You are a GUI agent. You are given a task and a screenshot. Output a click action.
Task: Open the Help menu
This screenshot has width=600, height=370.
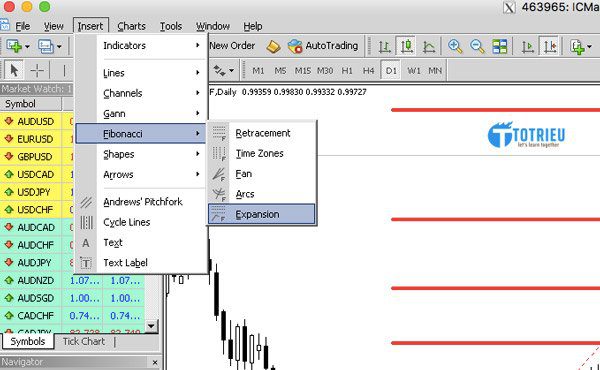pyautogui.click(x=253, y=26)
